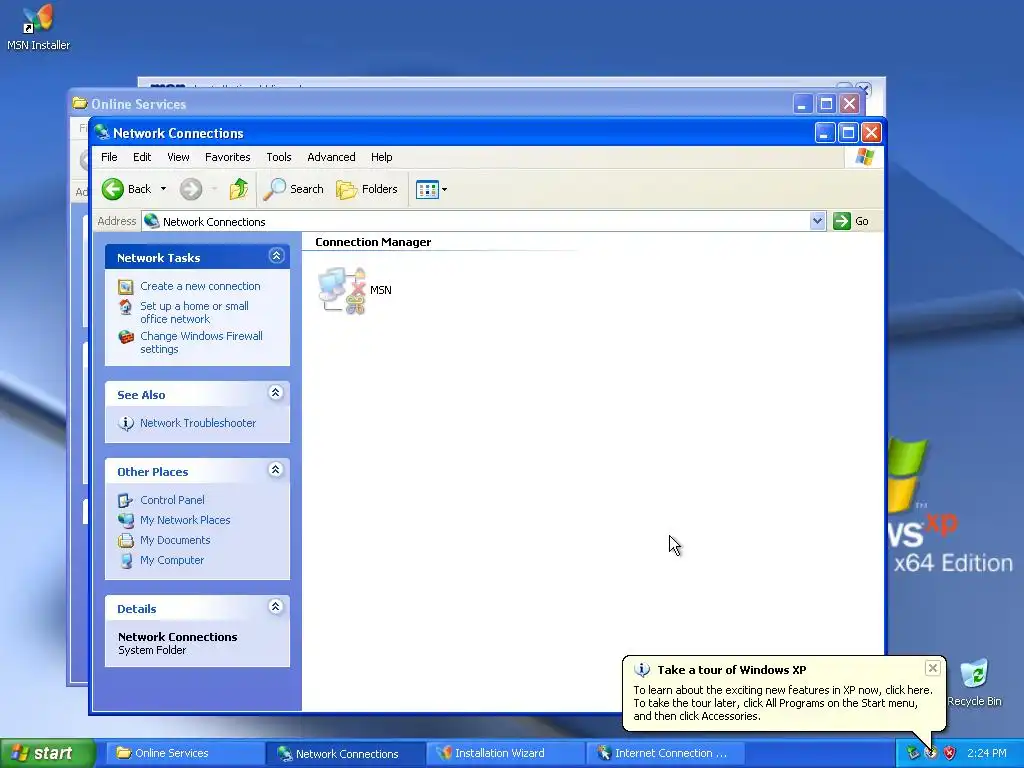Click the Connection Manager group header
The width and height of the screenshot is (1024, 768).
(x=373, y=242)
